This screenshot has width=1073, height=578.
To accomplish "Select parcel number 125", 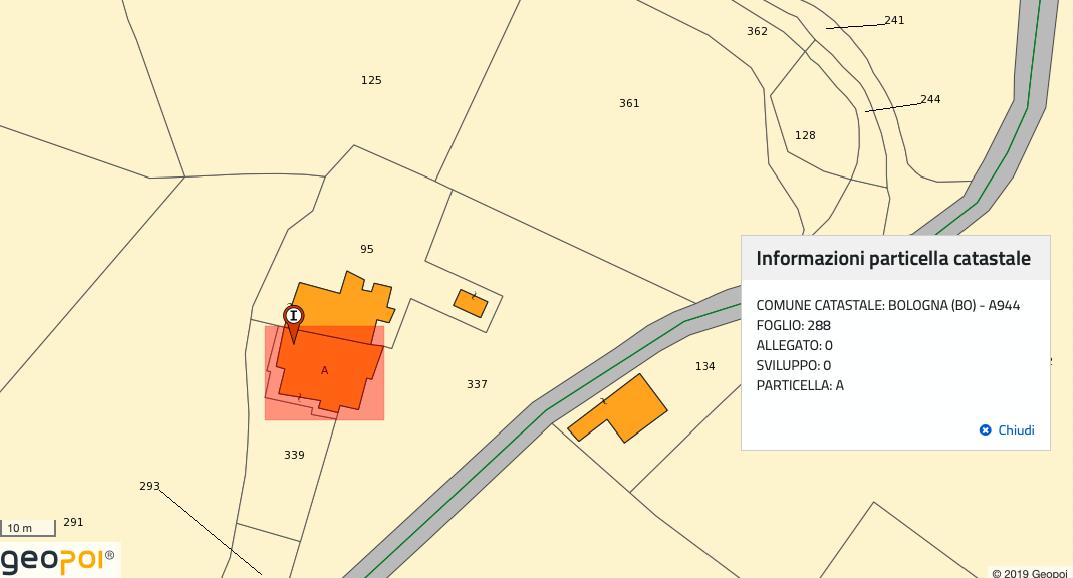I will (371, 80).
